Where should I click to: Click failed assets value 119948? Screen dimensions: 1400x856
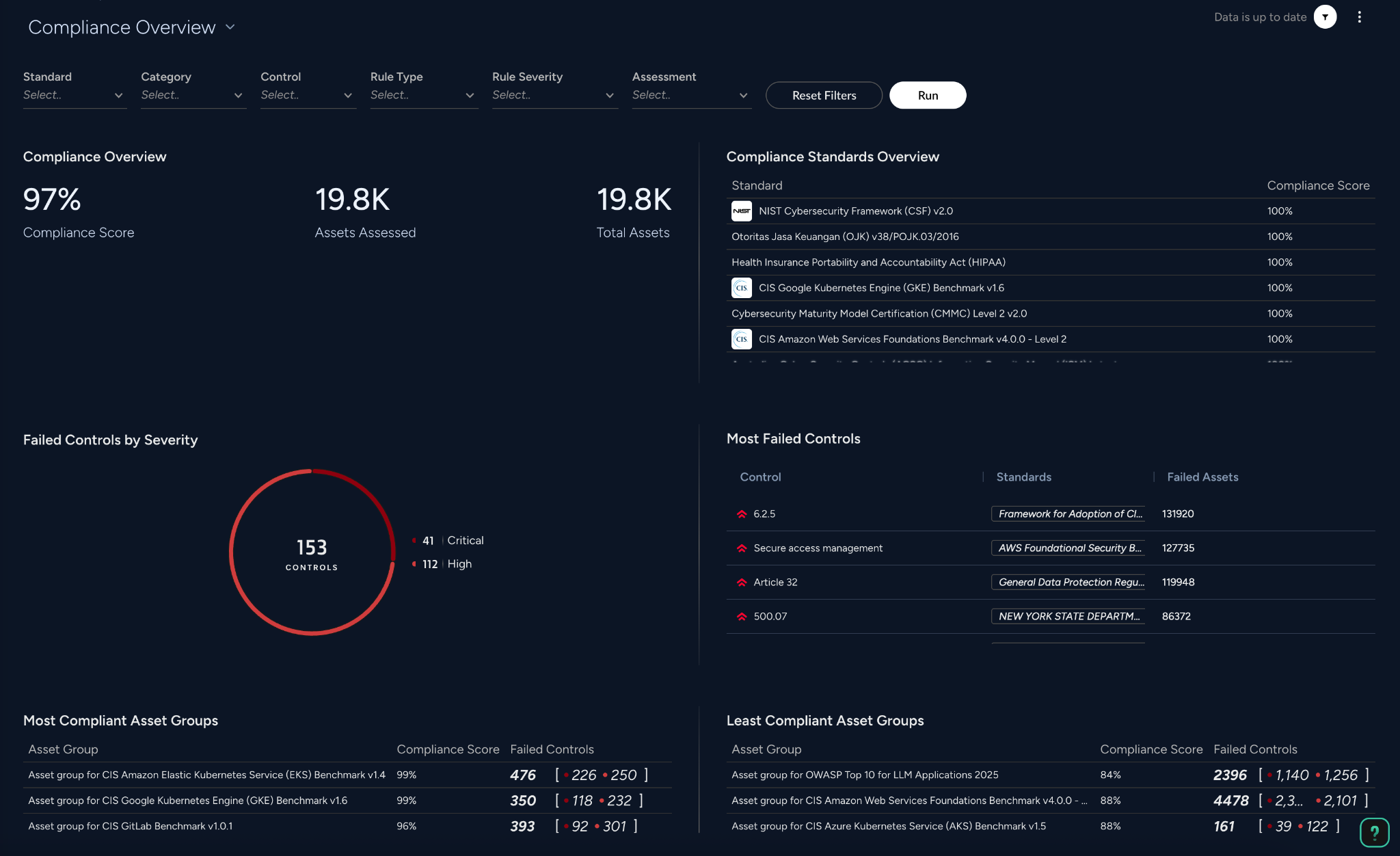(1178, 583)
